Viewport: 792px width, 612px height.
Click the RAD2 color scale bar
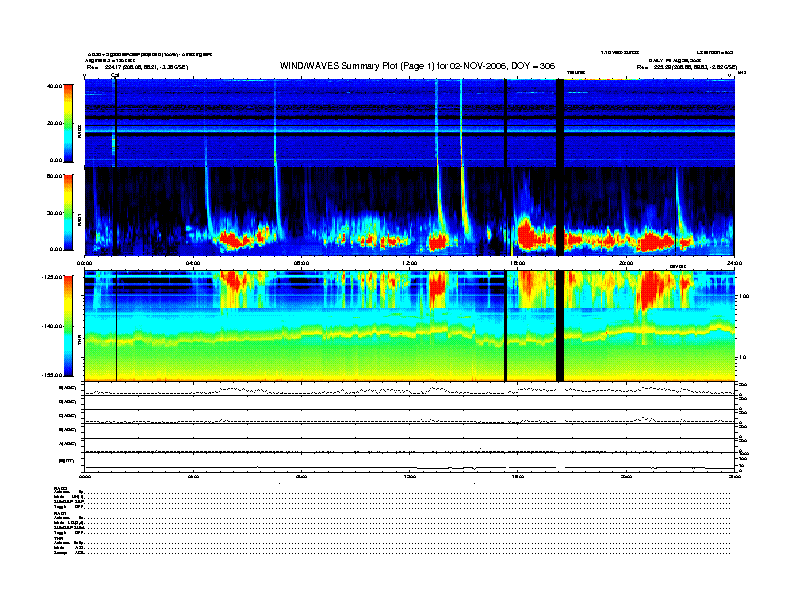68,124
